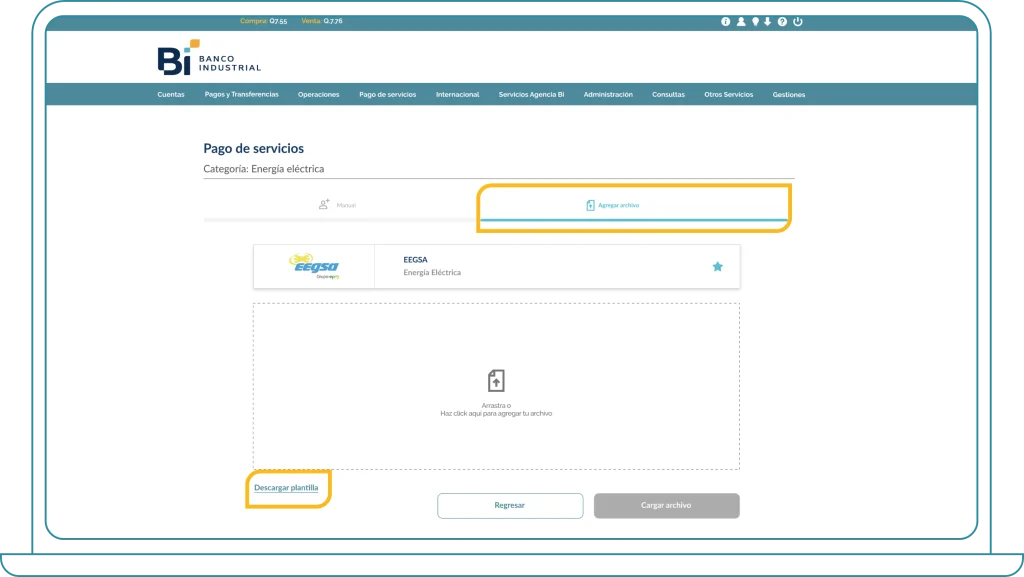
Task: Click the info icon in top bar
Action: [x=726, y=21]
